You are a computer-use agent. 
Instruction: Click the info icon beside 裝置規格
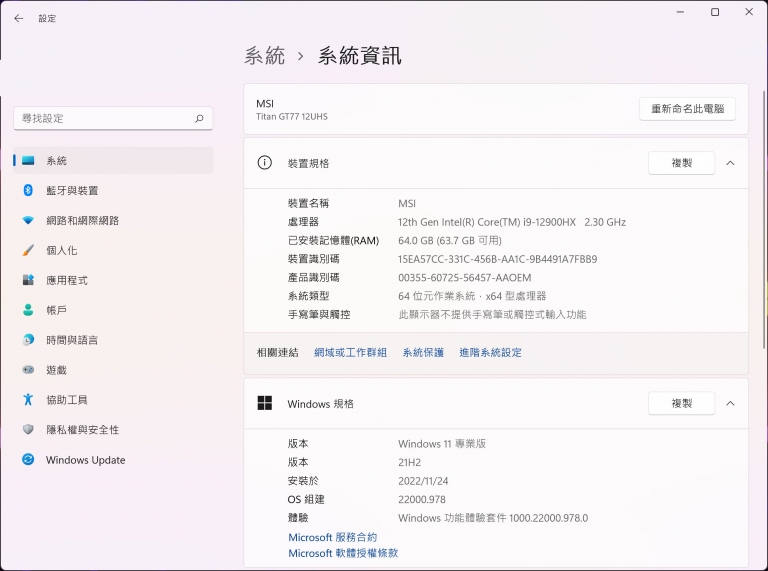point(264,163)
